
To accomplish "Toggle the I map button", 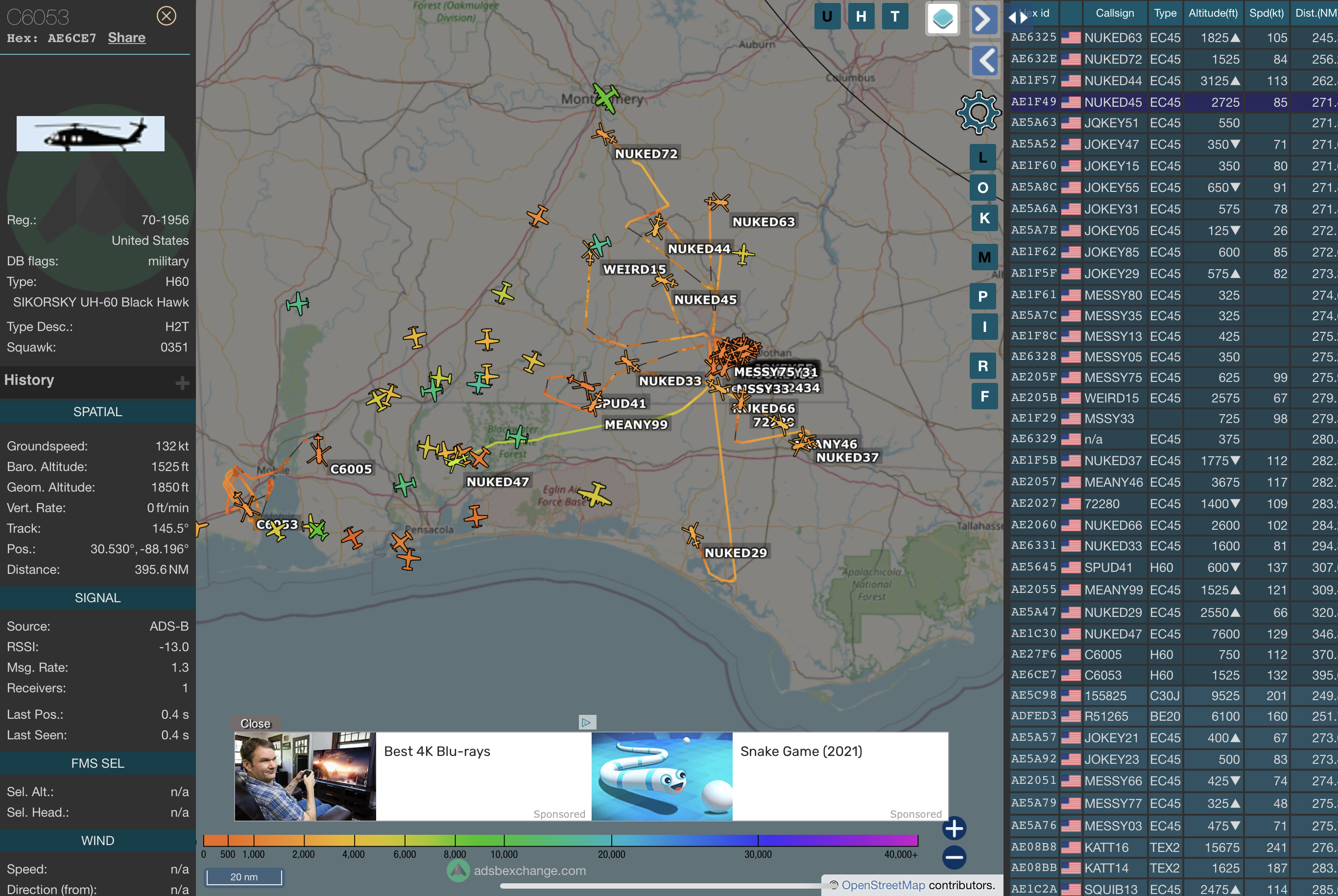I will (x=984, y=327).
